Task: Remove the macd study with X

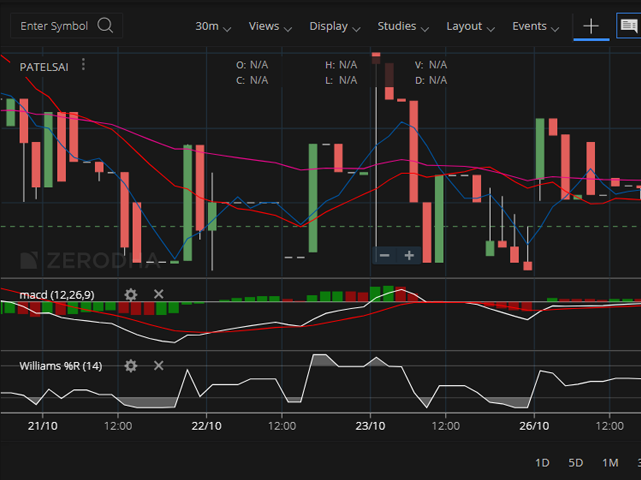Action: 158,294
